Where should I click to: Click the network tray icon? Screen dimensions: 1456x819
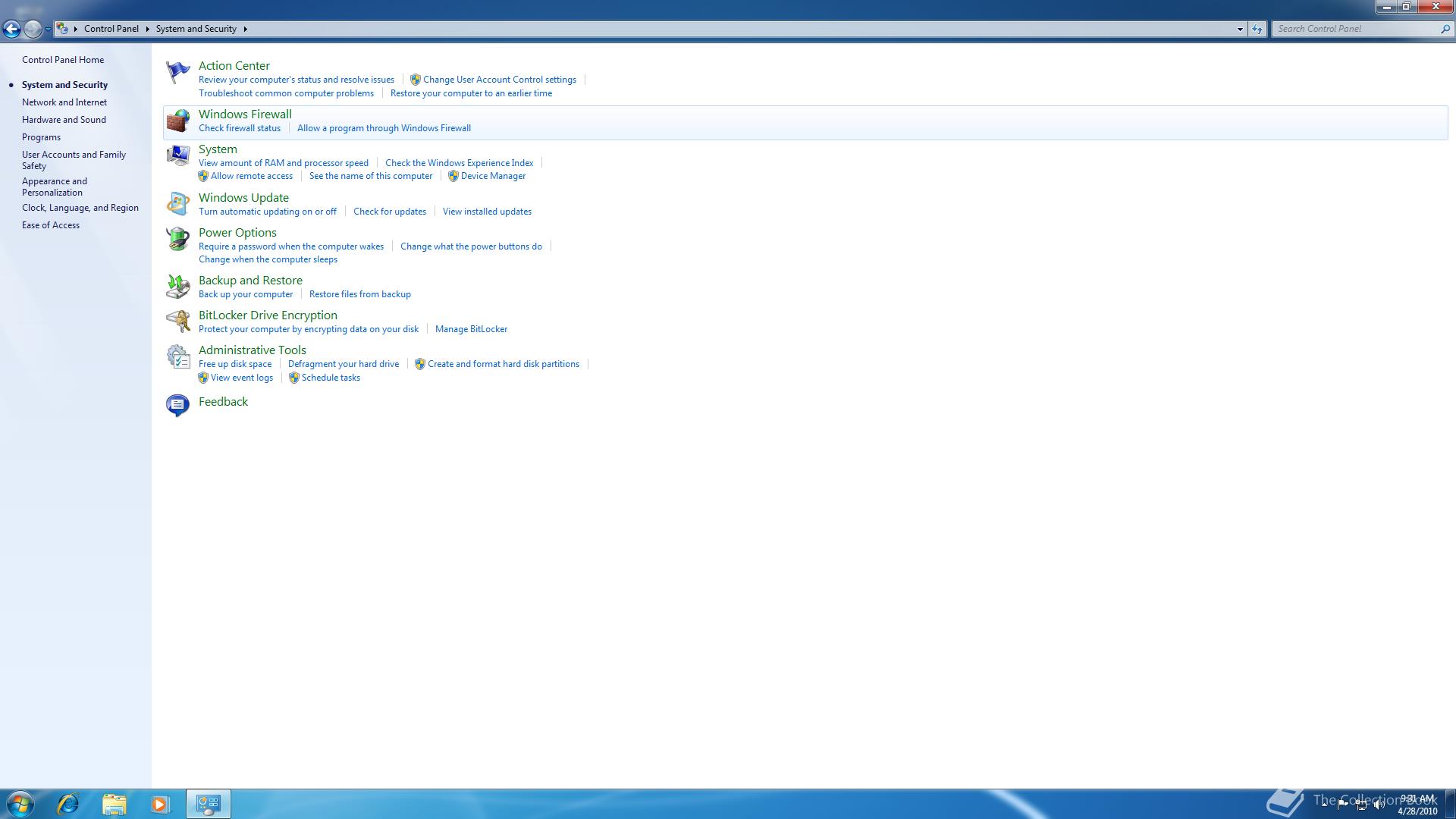(x=1361, y=805)
